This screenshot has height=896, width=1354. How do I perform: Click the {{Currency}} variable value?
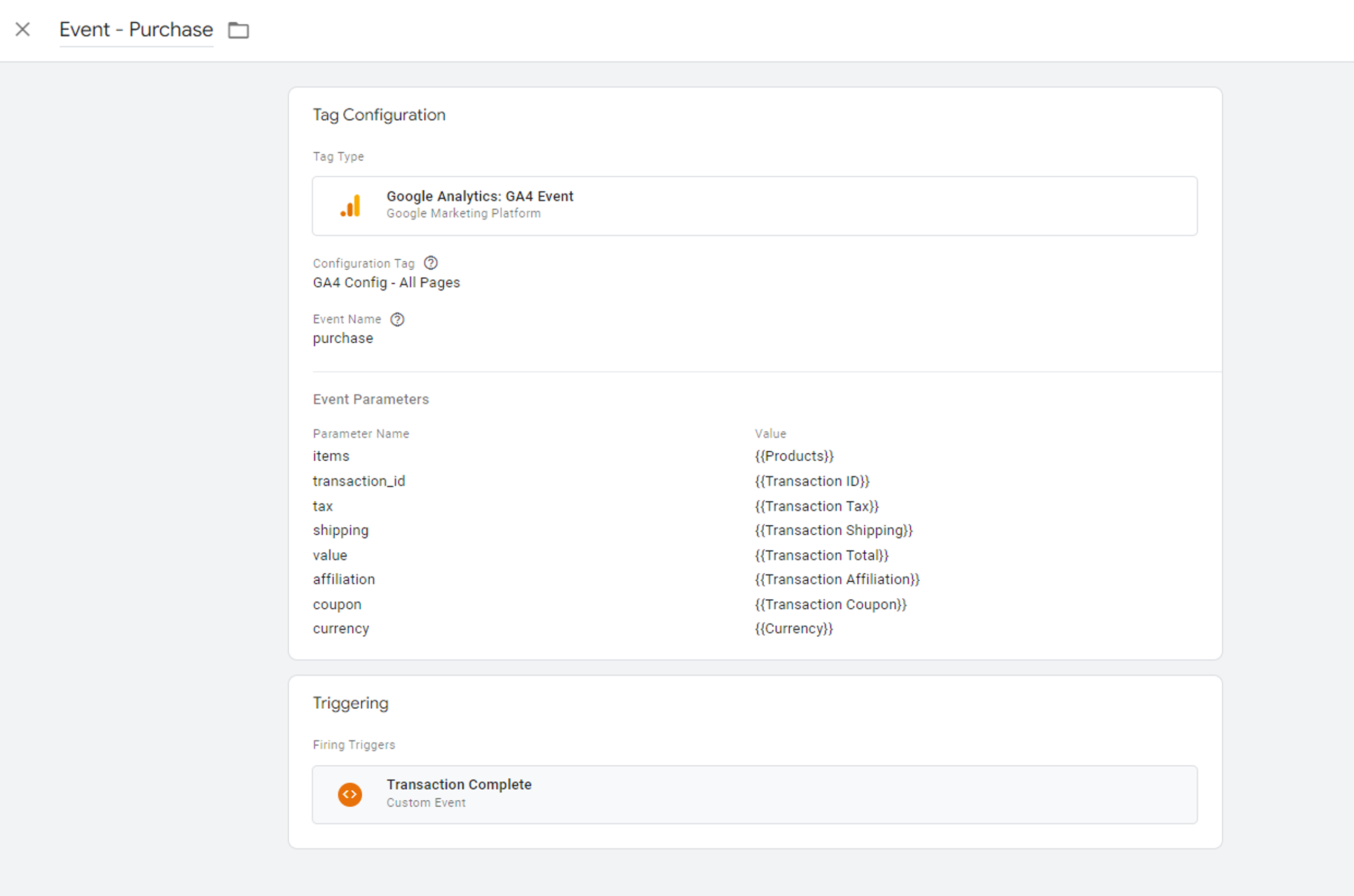coord(793,628)
